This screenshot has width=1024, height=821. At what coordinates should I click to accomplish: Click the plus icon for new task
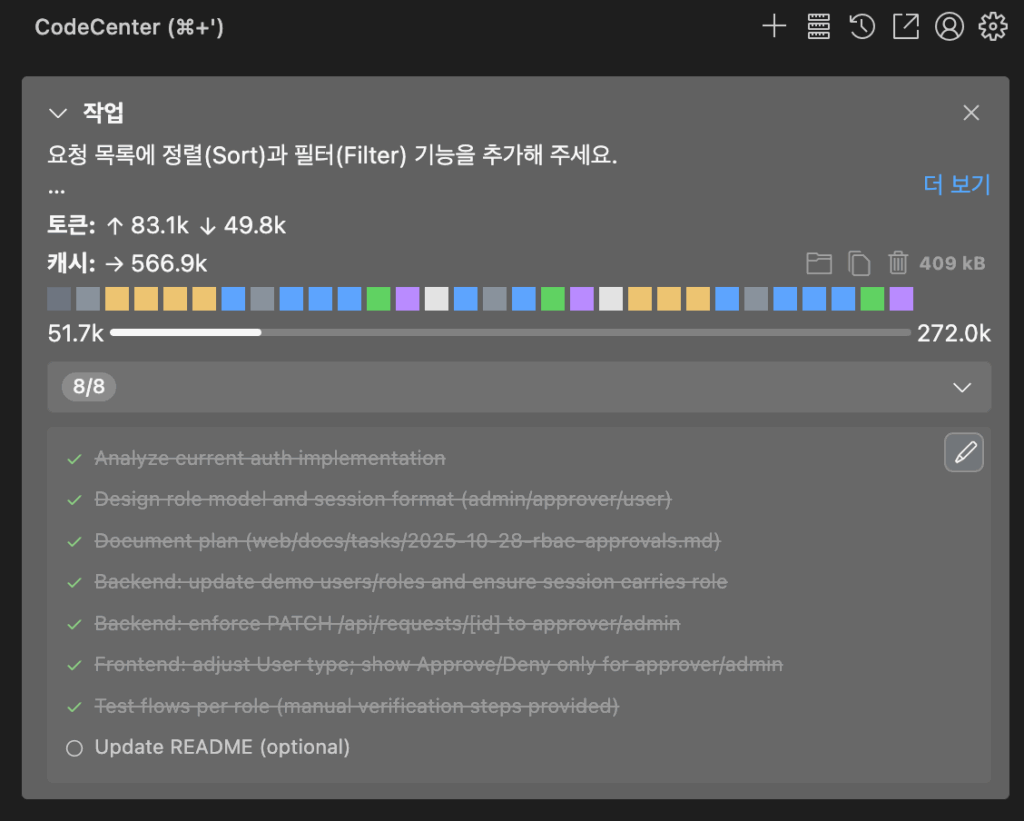coord(774,27)
